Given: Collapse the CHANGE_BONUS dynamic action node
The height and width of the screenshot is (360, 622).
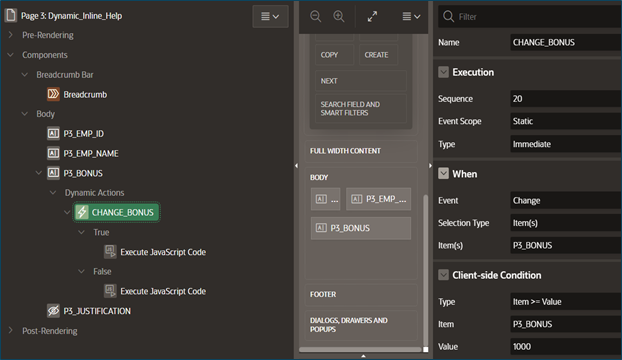Looking at the screenshot, I should click(67, 212).
